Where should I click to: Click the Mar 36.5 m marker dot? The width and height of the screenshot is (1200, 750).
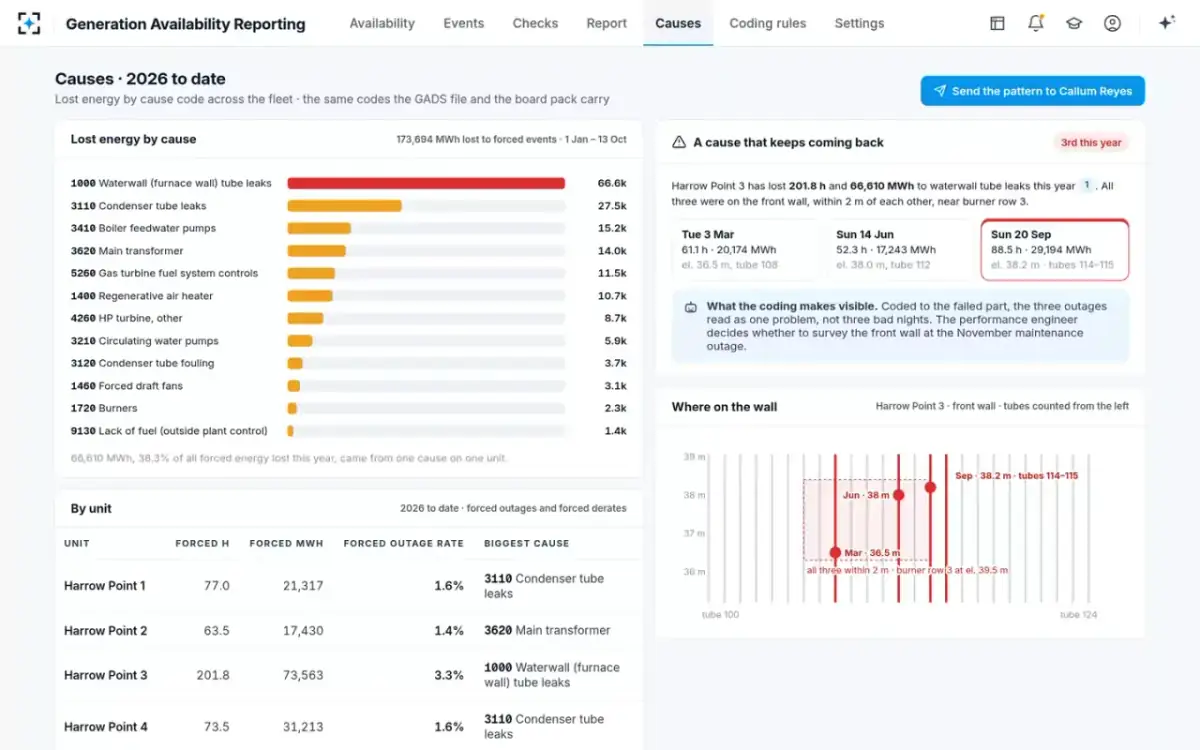tap(835, 552)
